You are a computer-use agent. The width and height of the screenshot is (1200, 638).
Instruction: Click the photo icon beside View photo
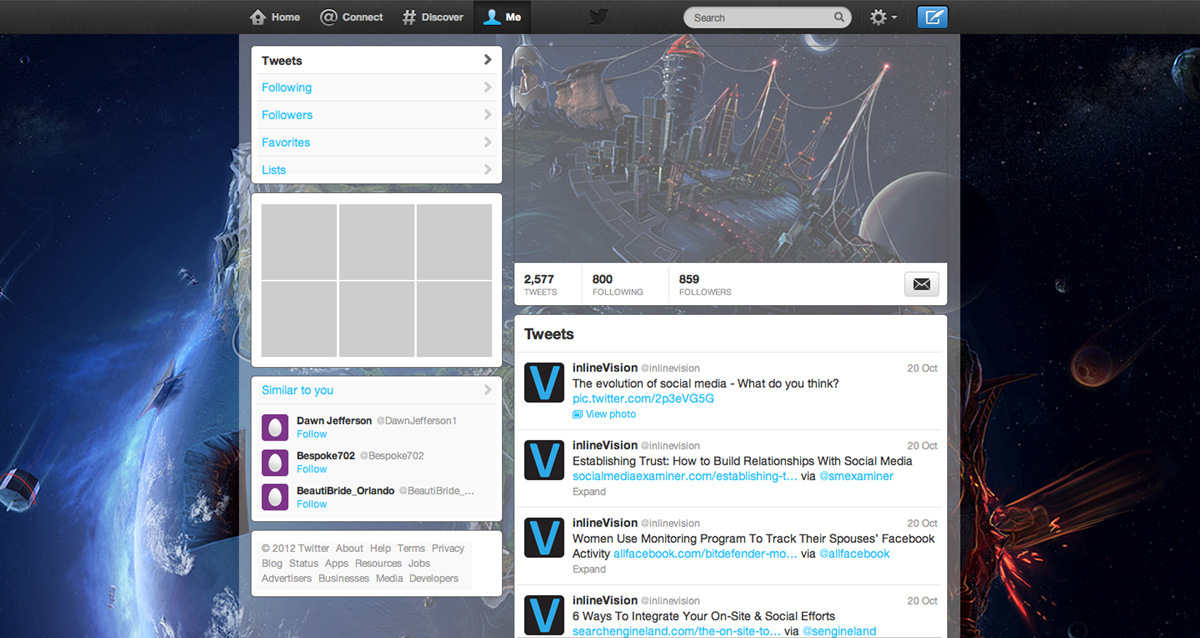pyautogui.click(x=578, y=414)
